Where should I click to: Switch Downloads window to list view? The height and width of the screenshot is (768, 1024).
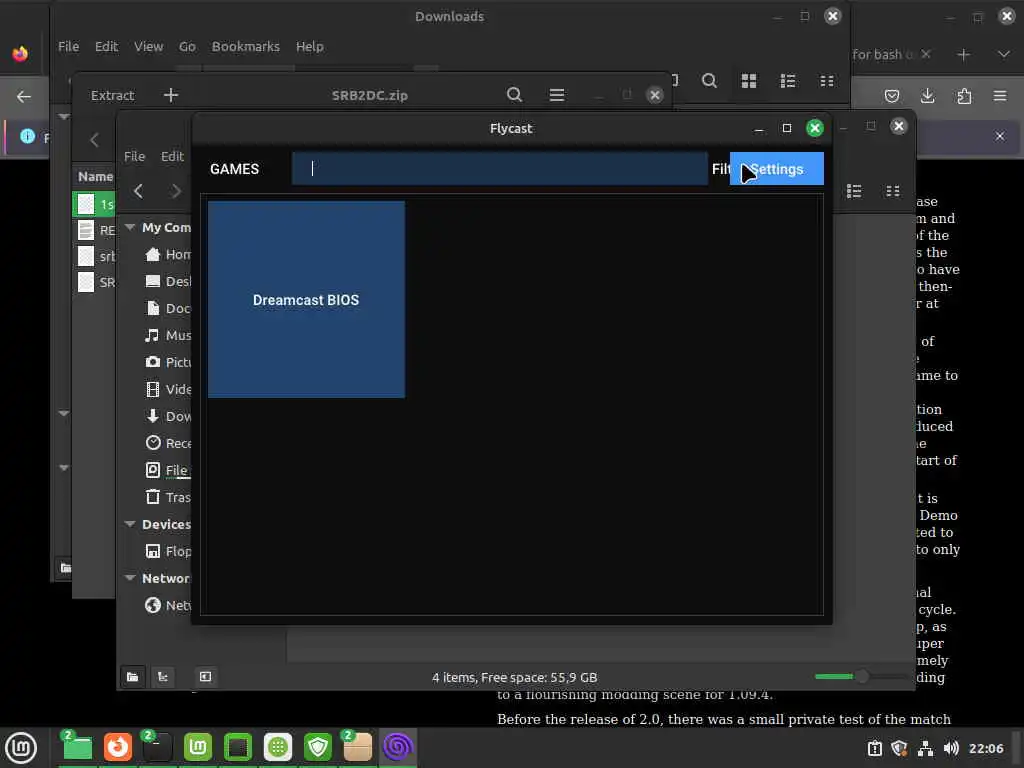pyautogui.click(x=788, y=81)
